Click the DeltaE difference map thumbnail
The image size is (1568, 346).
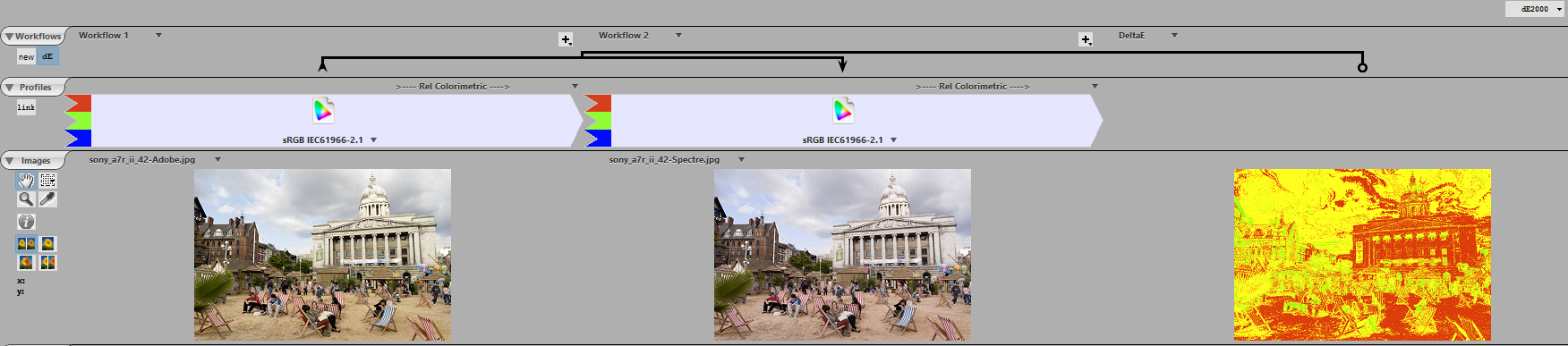1362,255
